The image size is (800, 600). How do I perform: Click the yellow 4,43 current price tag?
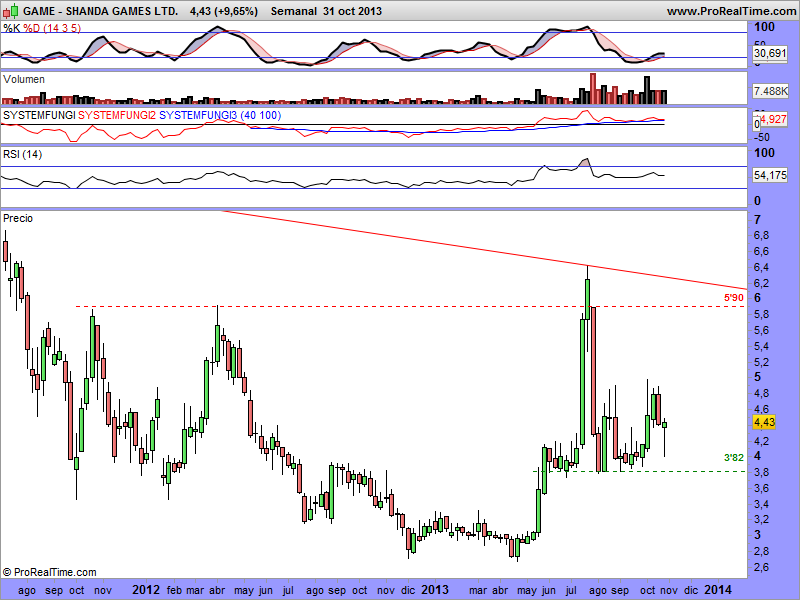pyautogui.click(x=764, y=422)
